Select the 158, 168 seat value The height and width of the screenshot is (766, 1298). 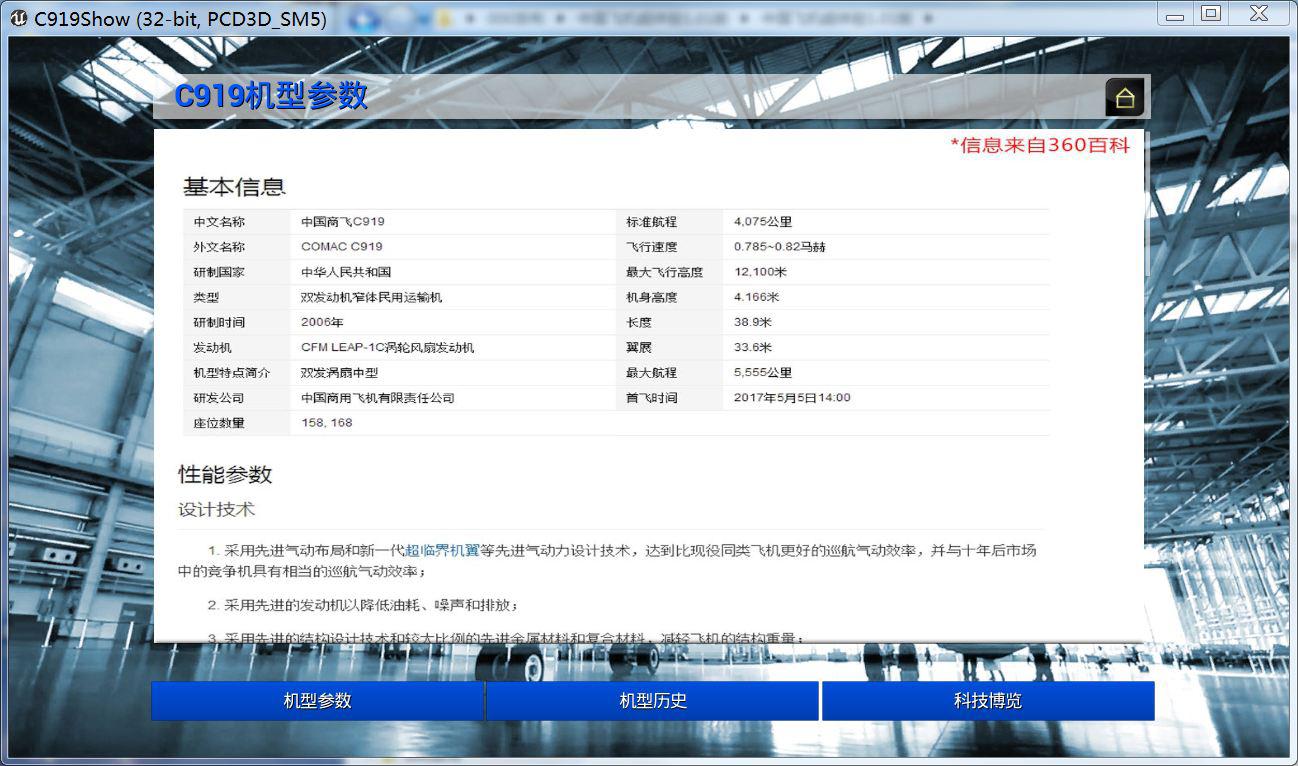pyautogui.click(x=327, y=423)
